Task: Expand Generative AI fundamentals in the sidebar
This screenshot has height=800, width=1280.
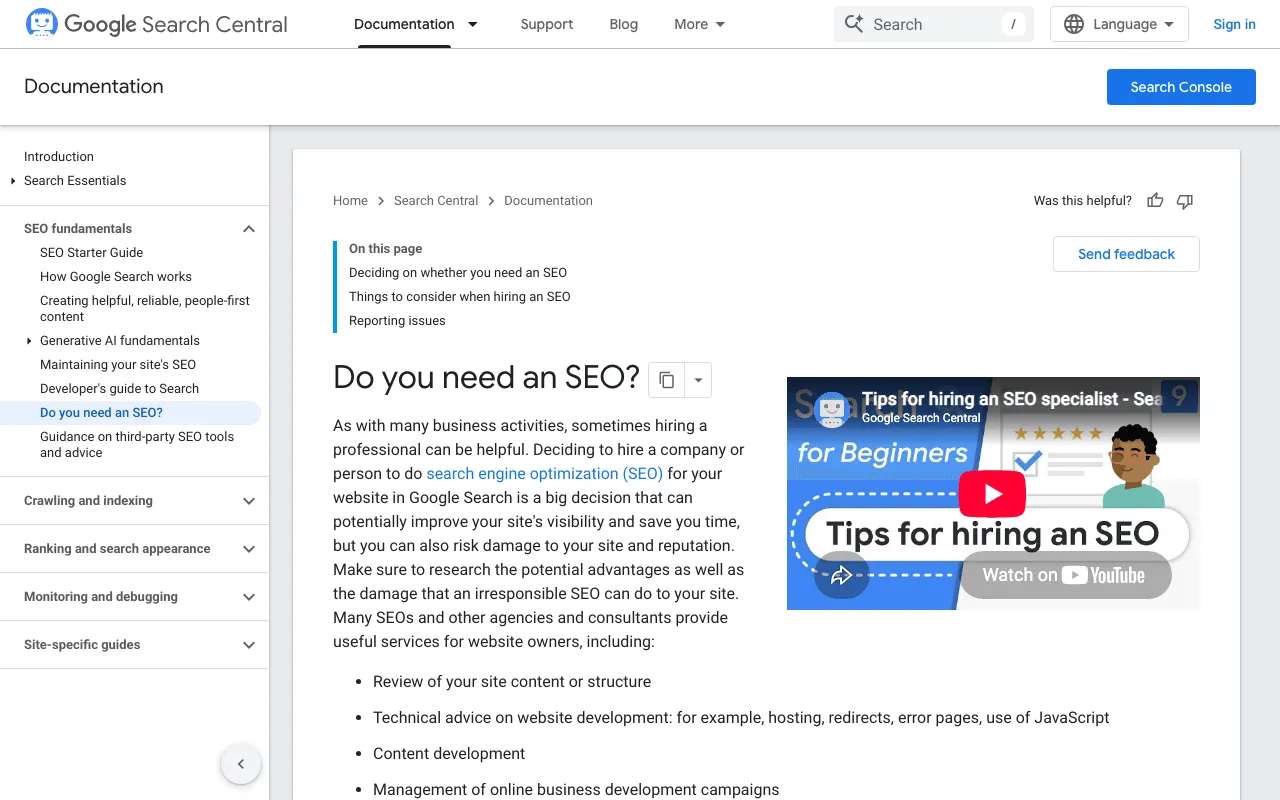Action: (x=29, y=341)
